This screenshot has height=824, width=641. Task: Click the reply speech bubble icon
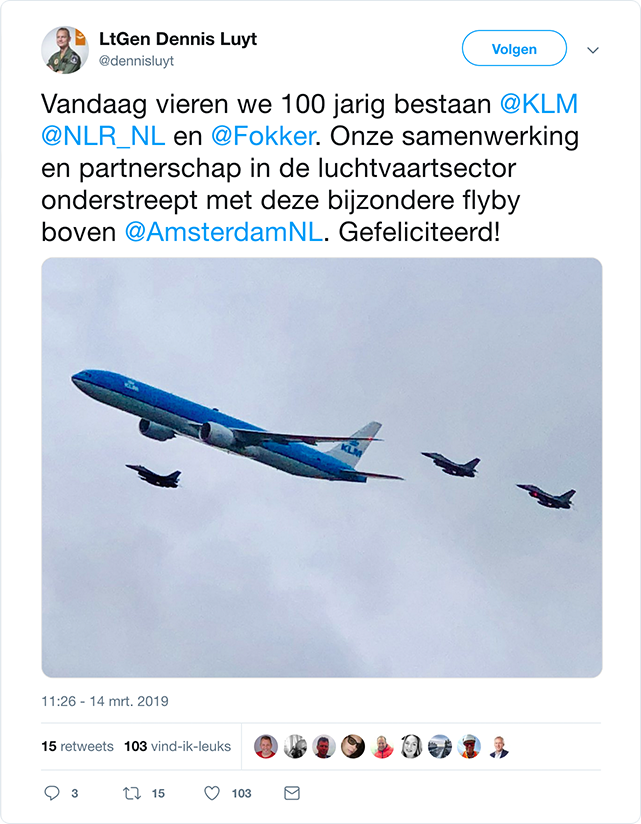pyautogui.click(x=53, y=793)
